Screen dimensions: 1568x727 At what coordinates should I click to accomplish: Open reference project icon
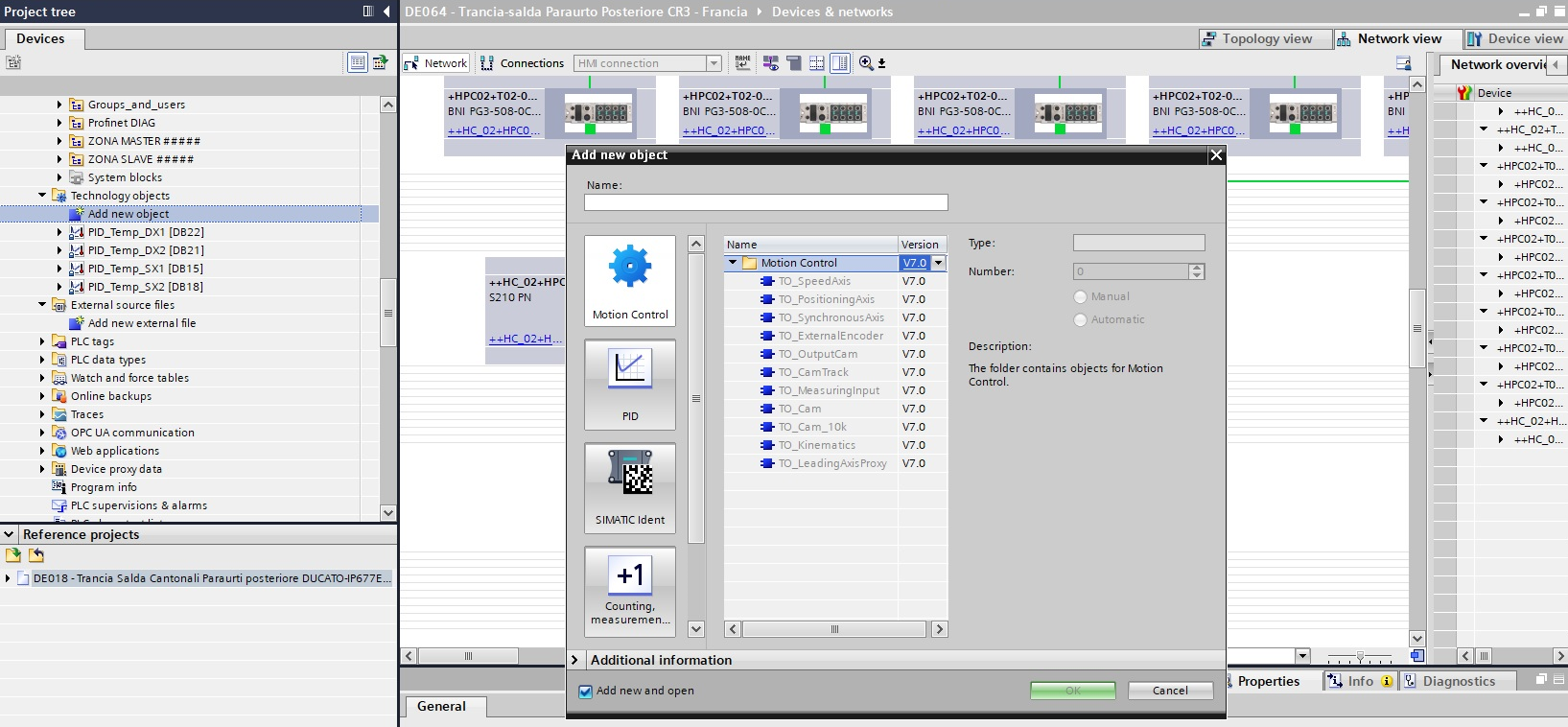pos(13,555)
